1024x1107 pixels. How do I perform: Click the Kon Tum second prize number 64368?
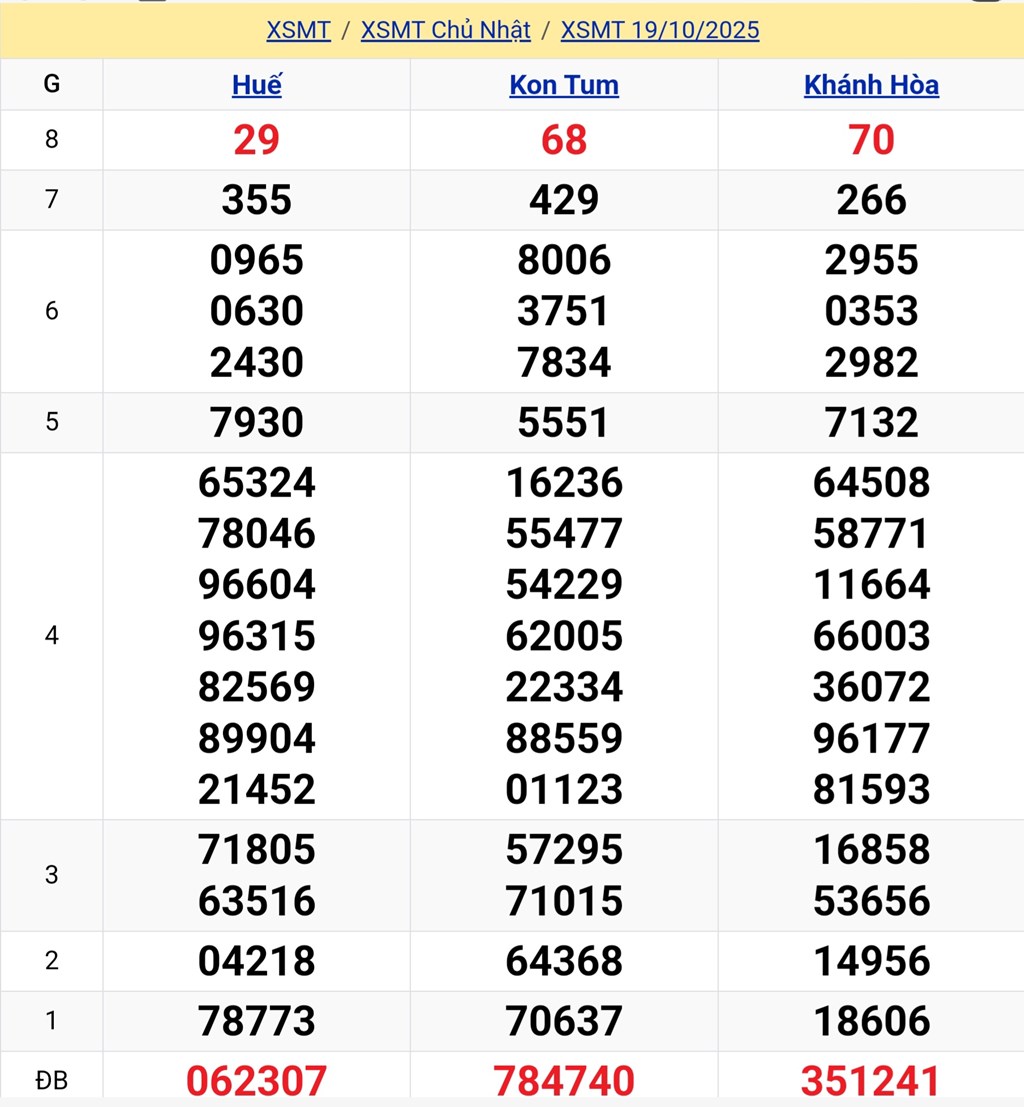click(564, 961)
